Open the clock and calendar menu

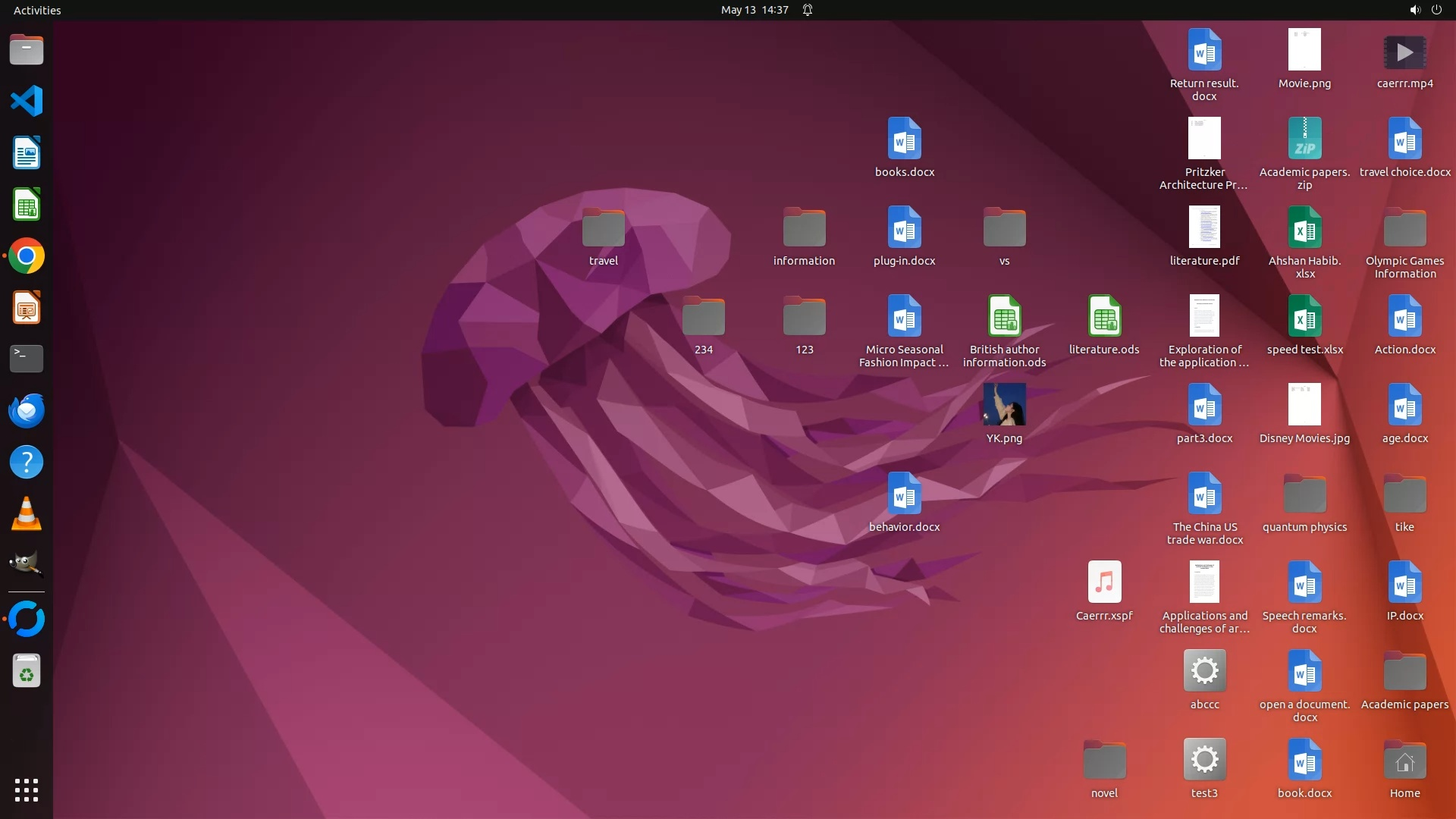(x=754, y=10)
